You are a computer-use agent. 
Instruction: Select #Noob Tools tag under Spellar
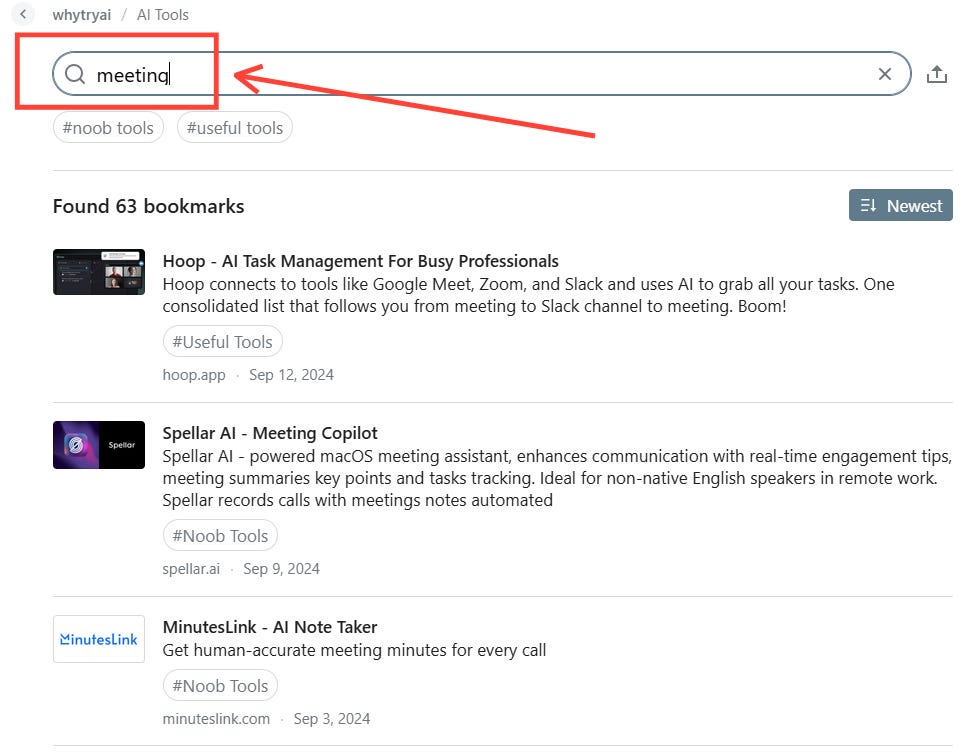(x=220, y=536)
